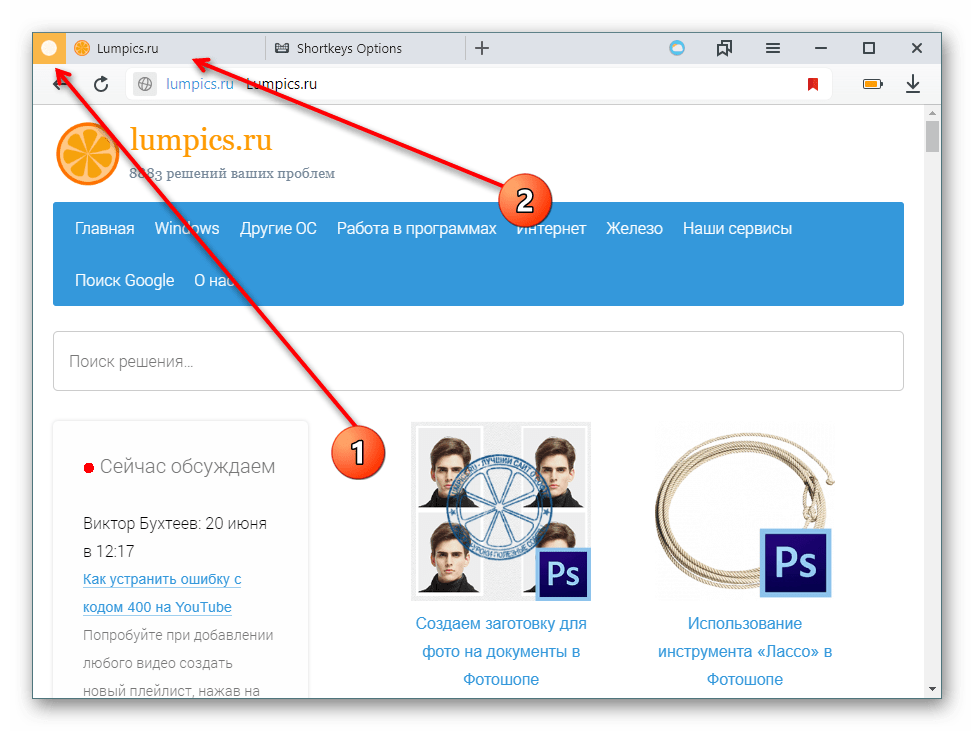The height and width of the screenshot is (731, 974).
Task: Click the scrollbar down arrow
Action: pos(932,688)
